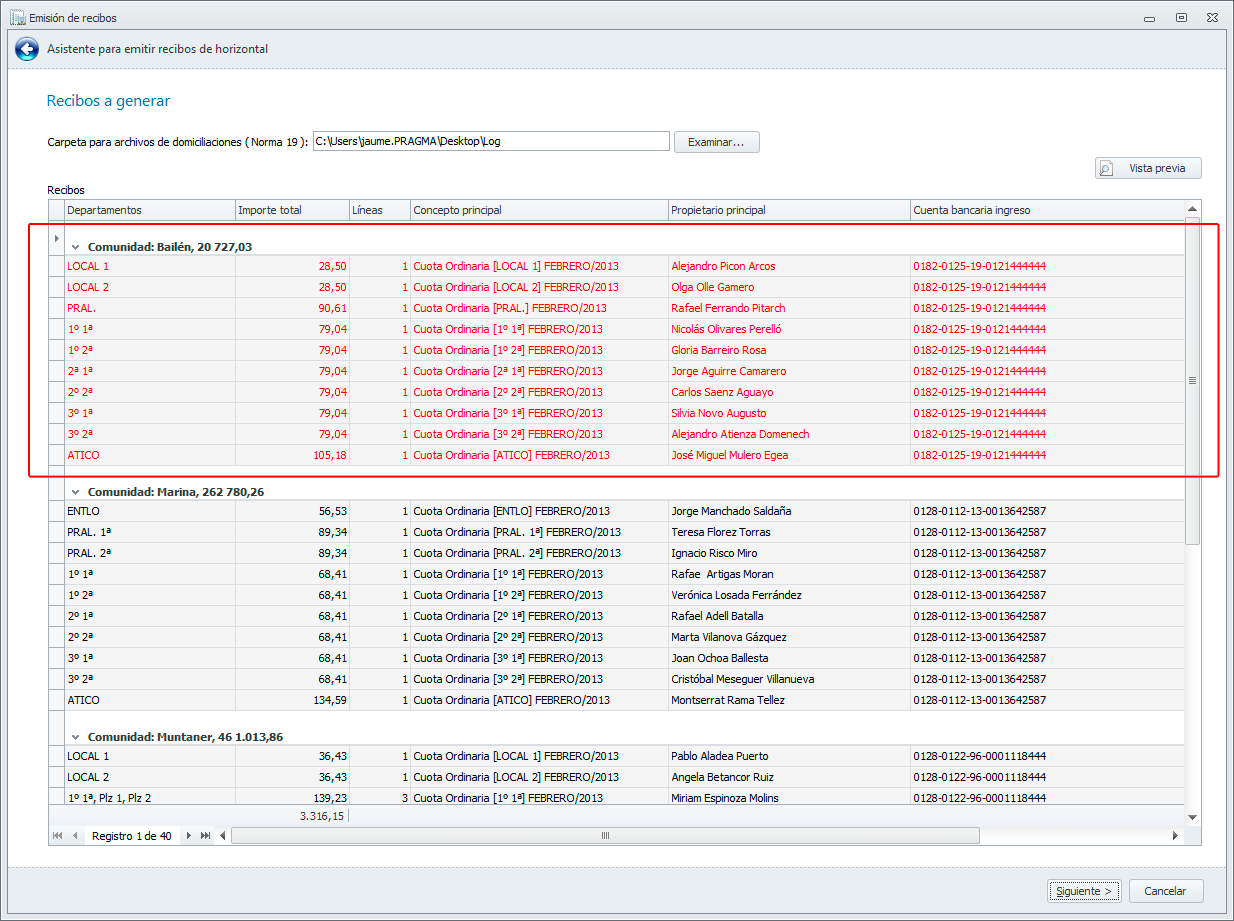Click the domiciliaciones folder path field
Screen dimensions: 1234x921
point(491,141)
